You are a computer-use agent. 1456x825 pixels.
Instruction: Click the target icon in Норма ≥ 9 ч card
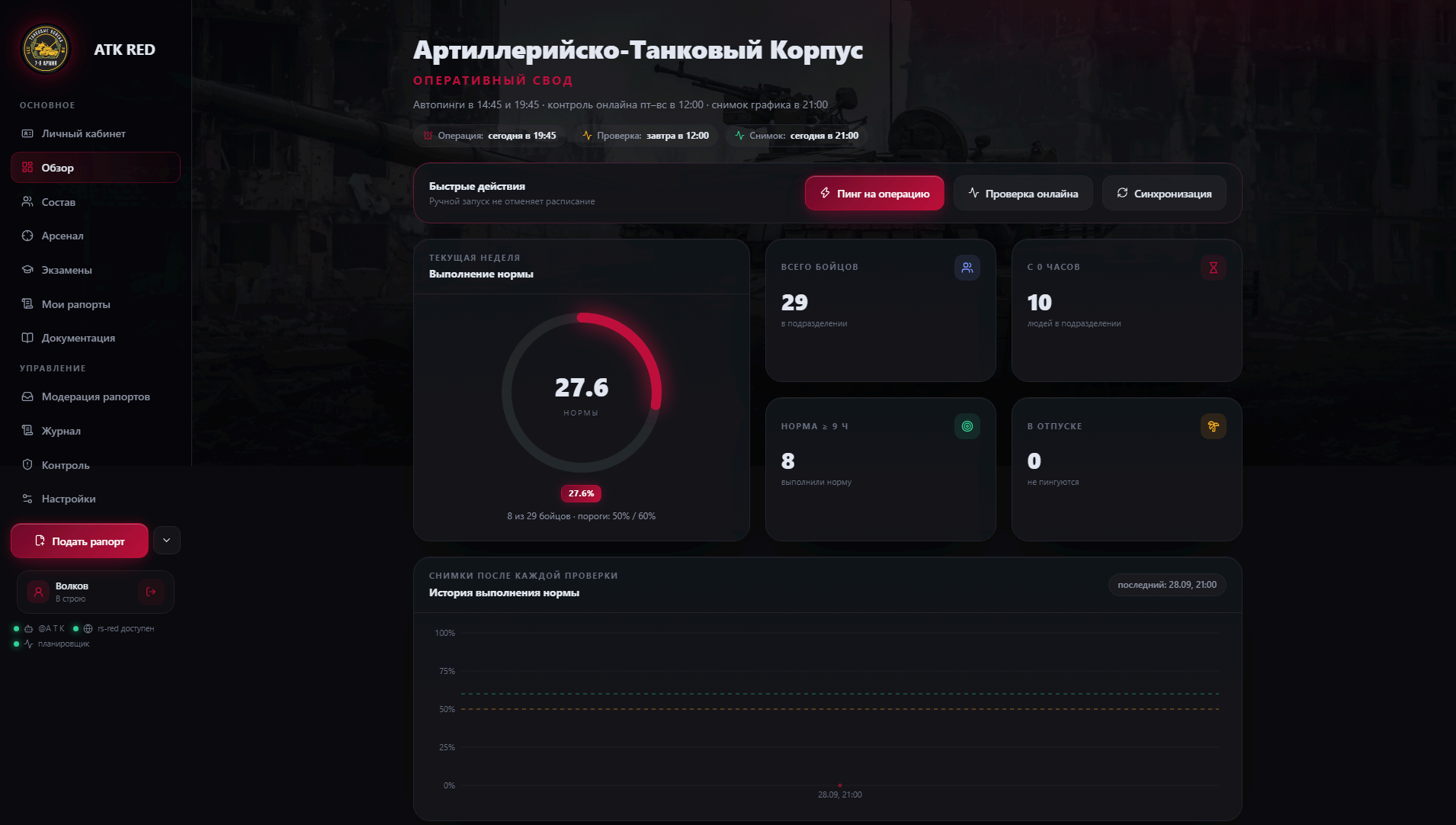pyautogui.click(x=967, y=426)
